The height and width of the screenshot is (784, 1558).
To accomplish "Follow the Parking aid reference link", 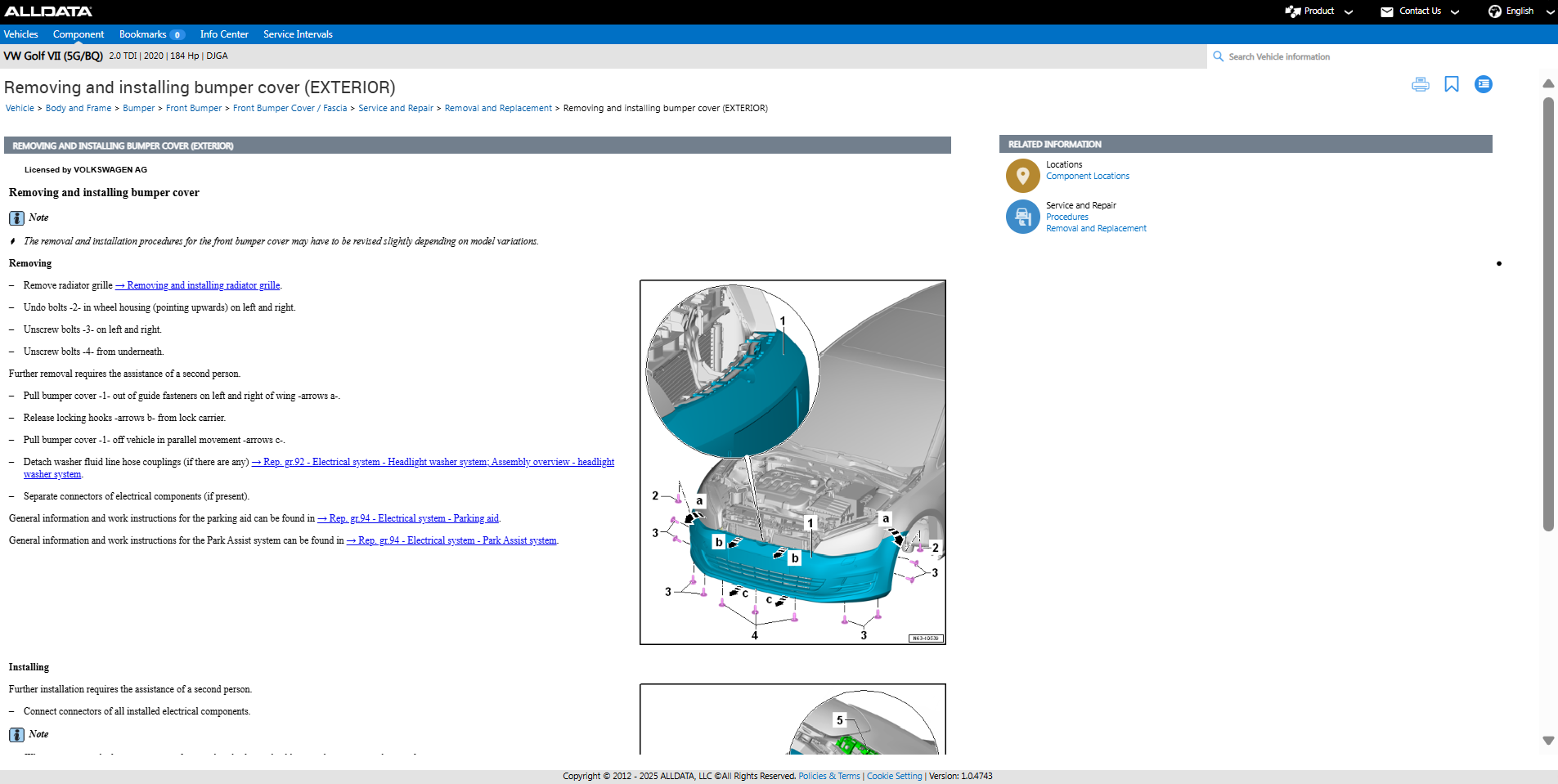I will [x=408, y=518].
